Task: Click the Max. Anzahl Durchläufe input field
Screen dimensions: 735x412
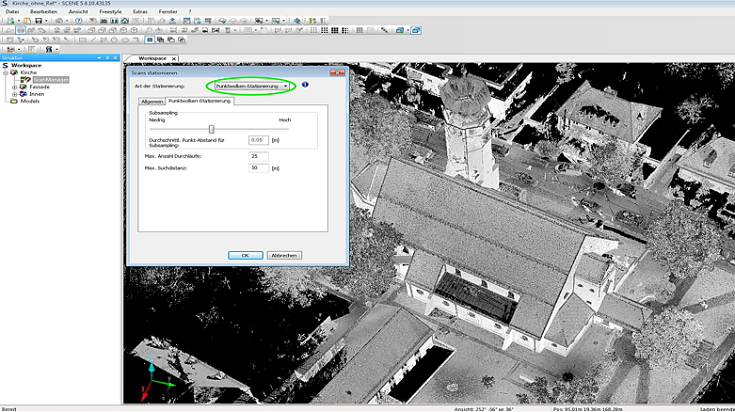Action: 258,156
